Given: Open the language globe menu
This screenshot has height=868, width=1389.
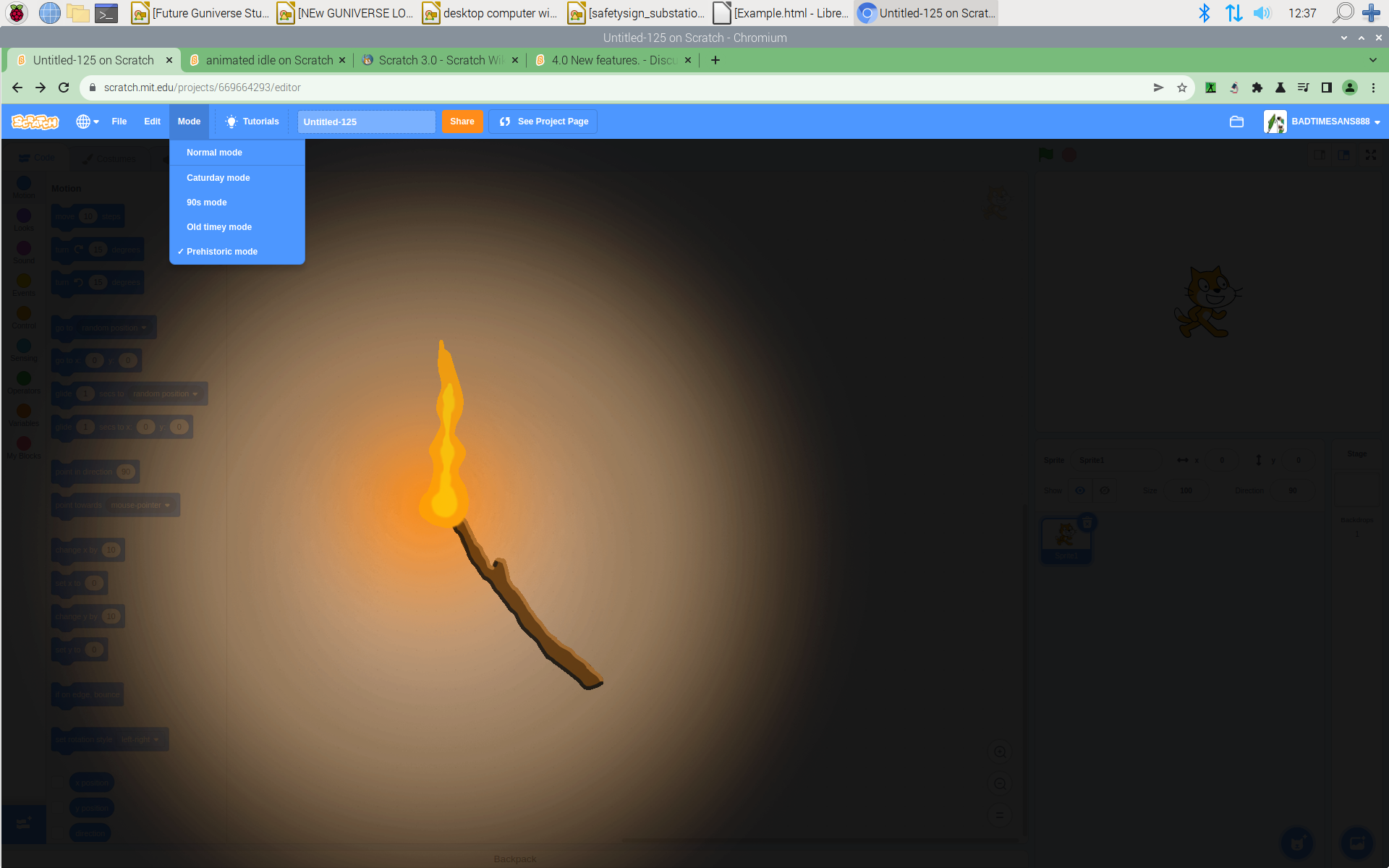Looking at the screenshot, I should point(85,122).
